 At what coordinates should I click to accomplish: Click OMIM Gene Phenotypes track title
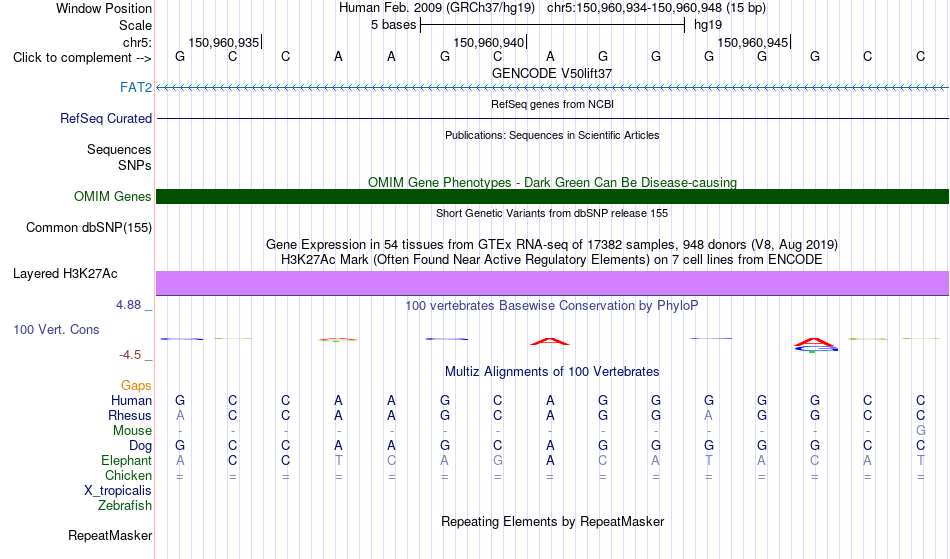click(x=553, y=182)
